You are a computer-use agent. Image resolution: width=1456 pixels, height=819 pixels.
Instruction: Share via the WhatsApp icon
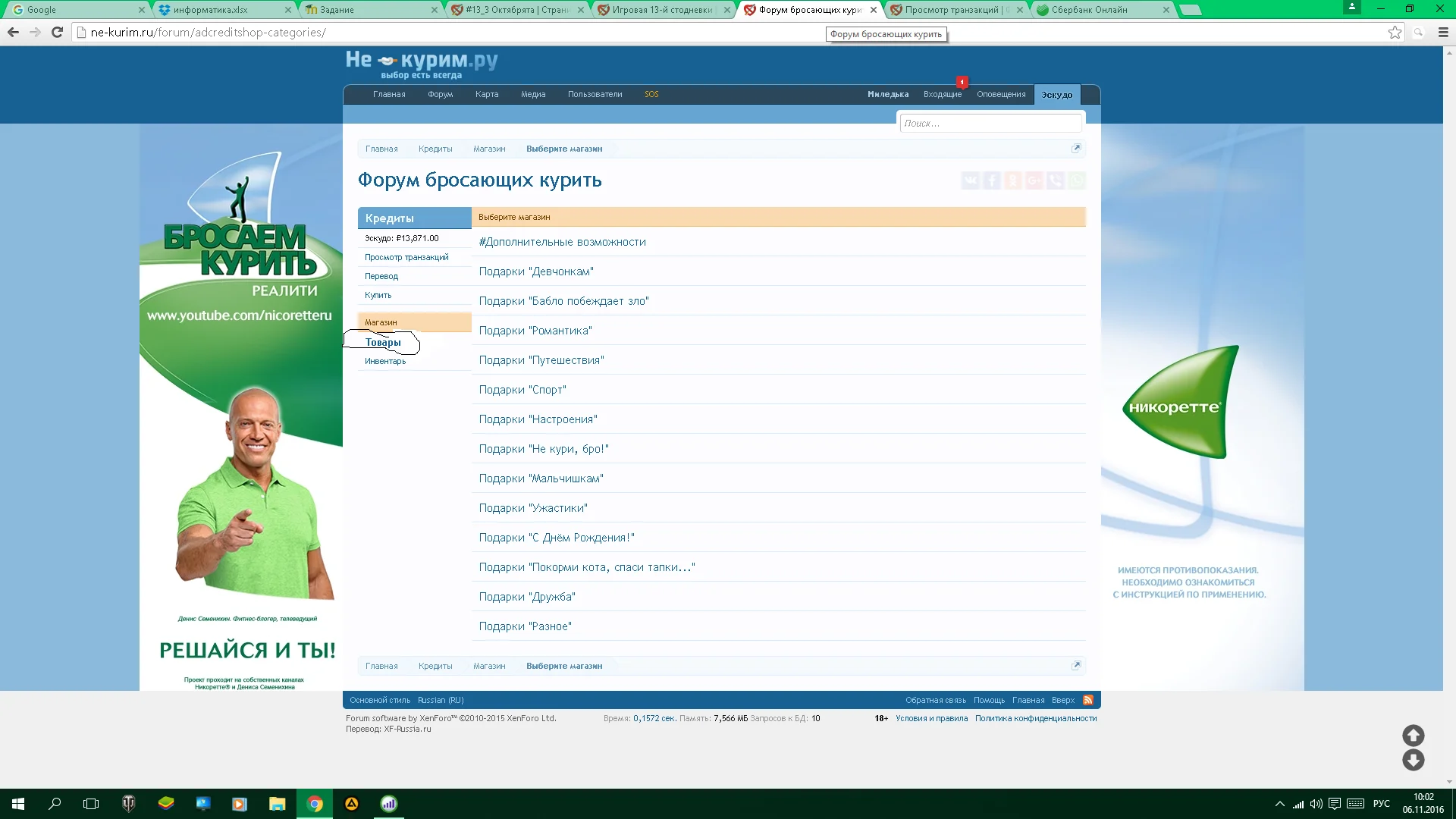point(1076,180)
